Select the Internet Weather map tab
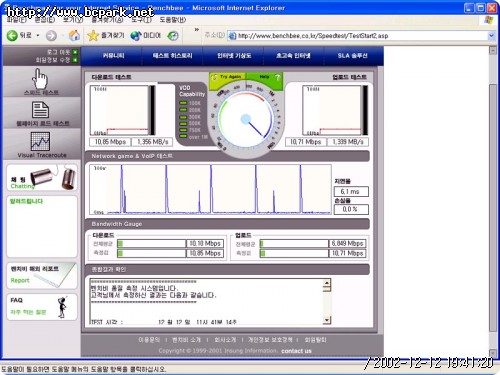This screenshot has height=375, width=500. 234,56
